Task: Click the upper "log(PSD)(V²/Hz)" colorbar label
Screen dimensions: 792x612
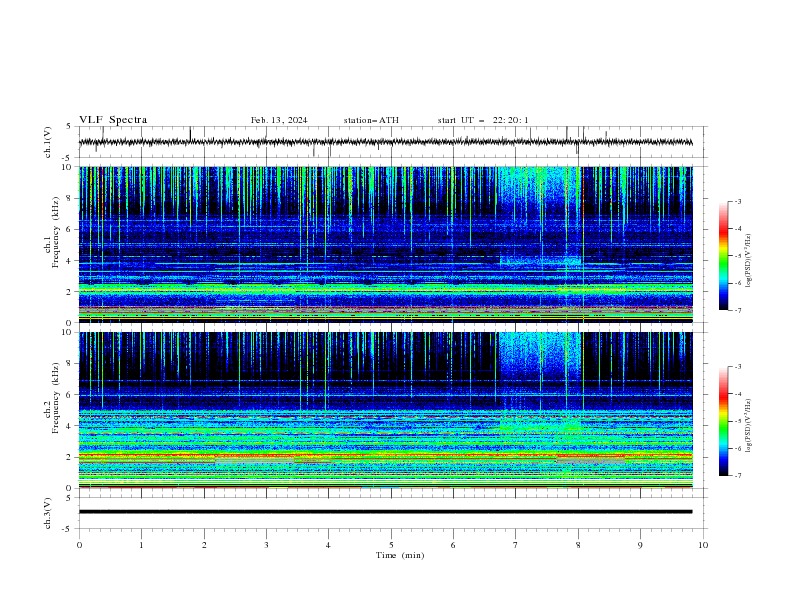Action: (749, 261)
